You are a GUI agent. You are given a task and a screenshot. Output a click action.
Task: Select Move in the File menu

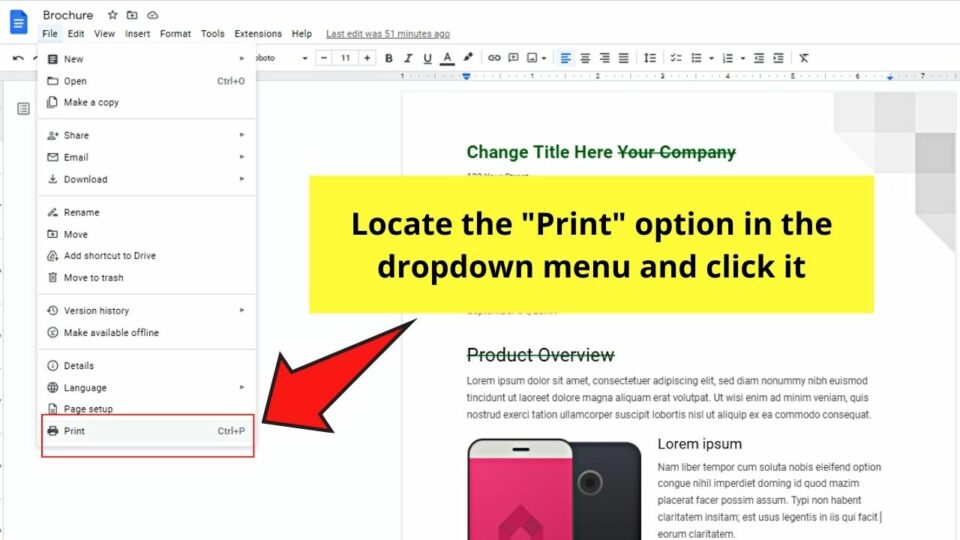[x=147, y=234]
